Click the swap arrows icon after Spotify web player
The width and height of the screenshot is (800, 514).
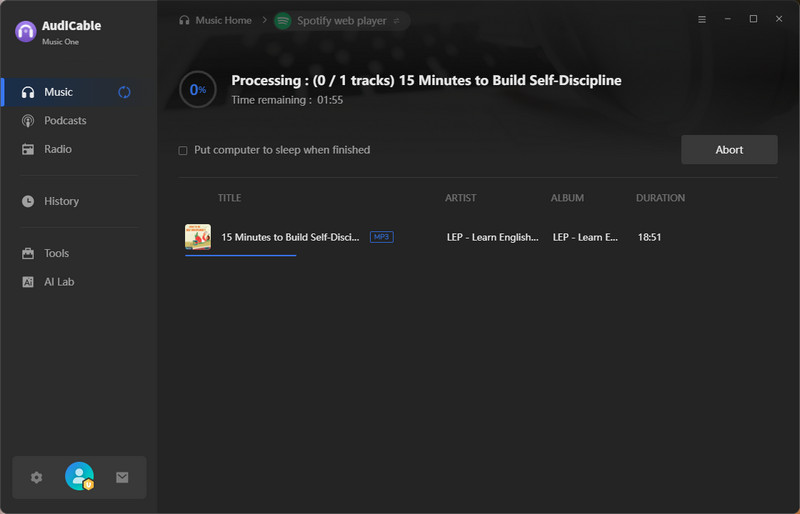point(396,21)
